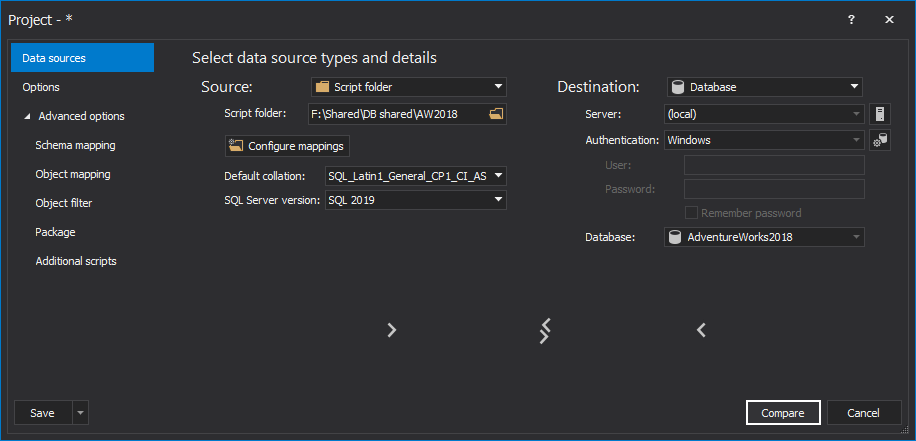
Task: Close the Project dialog window
Action: pyautogui.click(x=889, y=19)
